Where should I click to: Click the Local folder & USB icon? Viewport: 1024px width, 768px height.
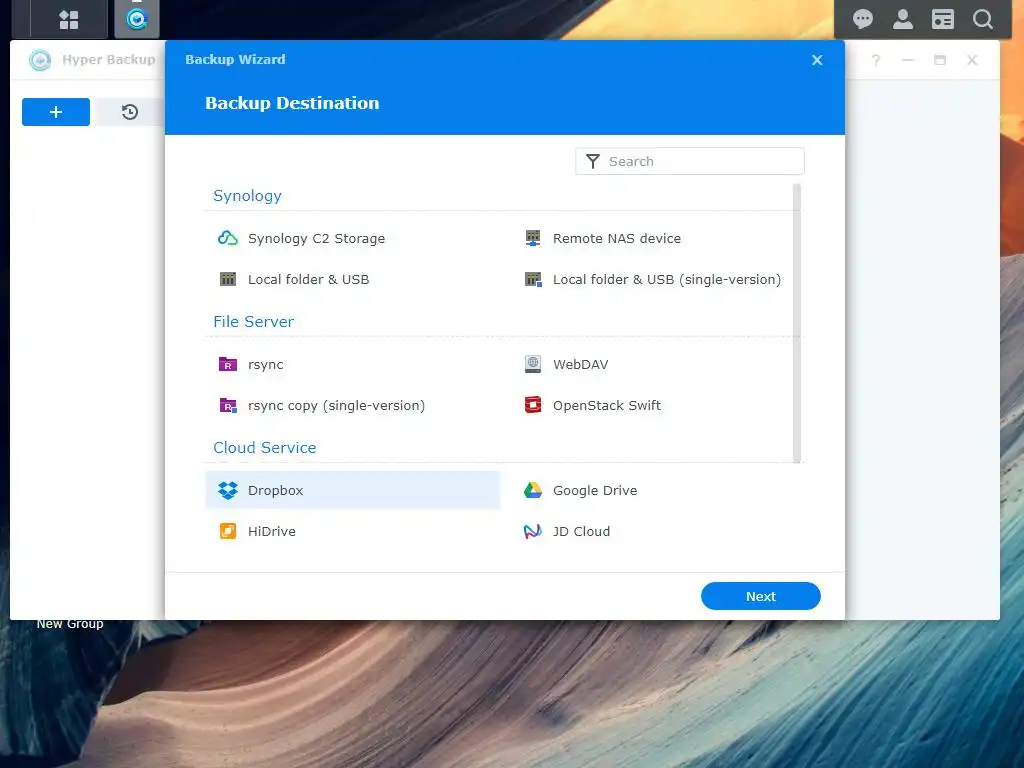tap(228, 280)
